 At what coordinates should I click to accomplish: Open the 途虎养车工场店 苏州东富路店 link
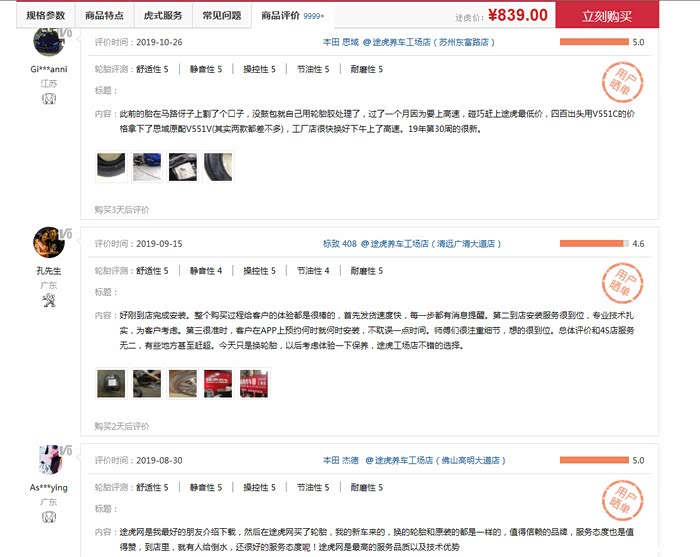[x=429, y=42]
